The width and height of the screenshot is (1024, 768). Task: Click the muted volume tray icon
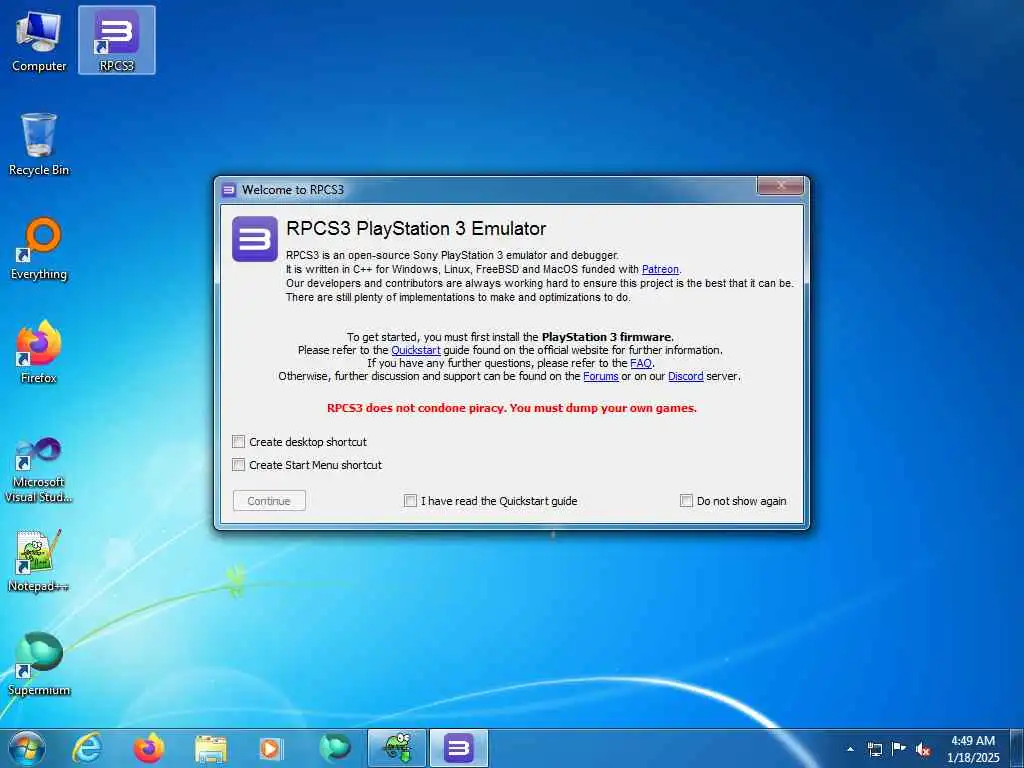point(923,749)
